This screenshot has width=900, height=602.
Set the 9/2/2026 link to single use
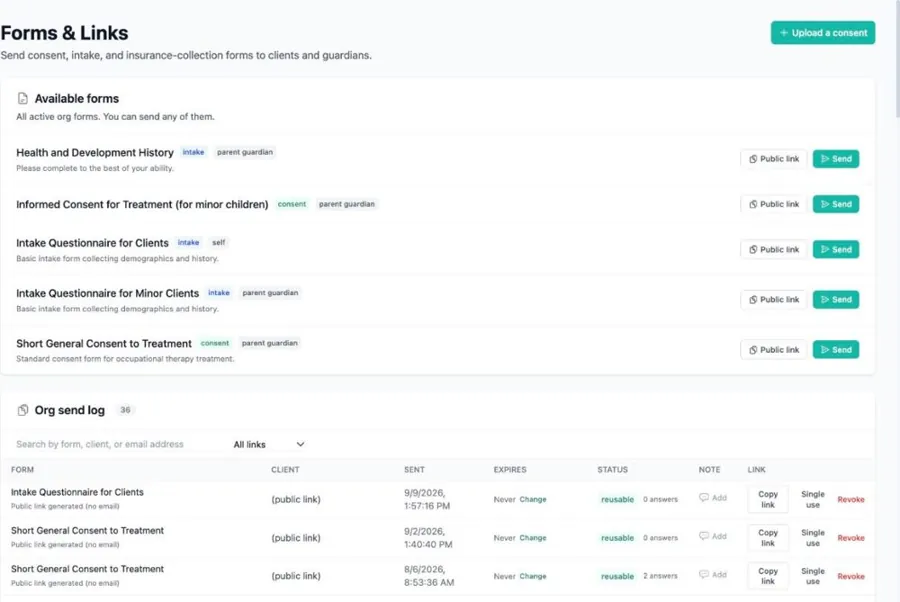(x=813, y=538)
